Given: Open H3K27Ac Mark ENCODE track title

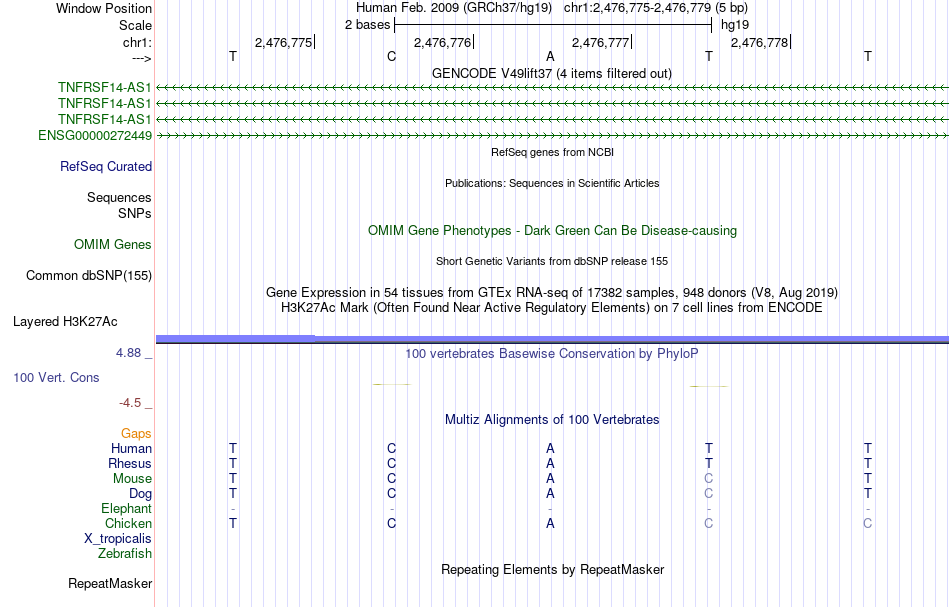Looking at the screenshot, I should [551, 308].
